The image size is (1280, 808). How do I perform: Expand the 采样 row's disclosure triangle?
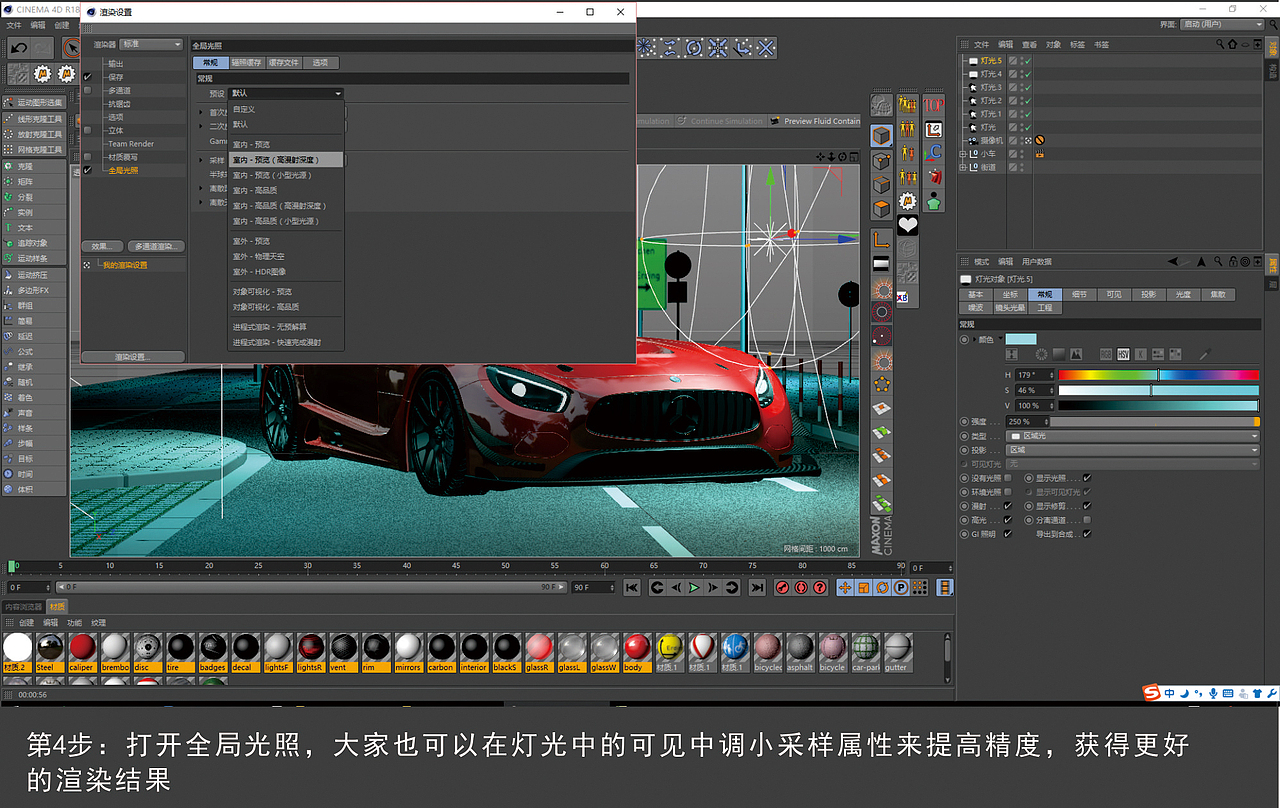point(200,159)
